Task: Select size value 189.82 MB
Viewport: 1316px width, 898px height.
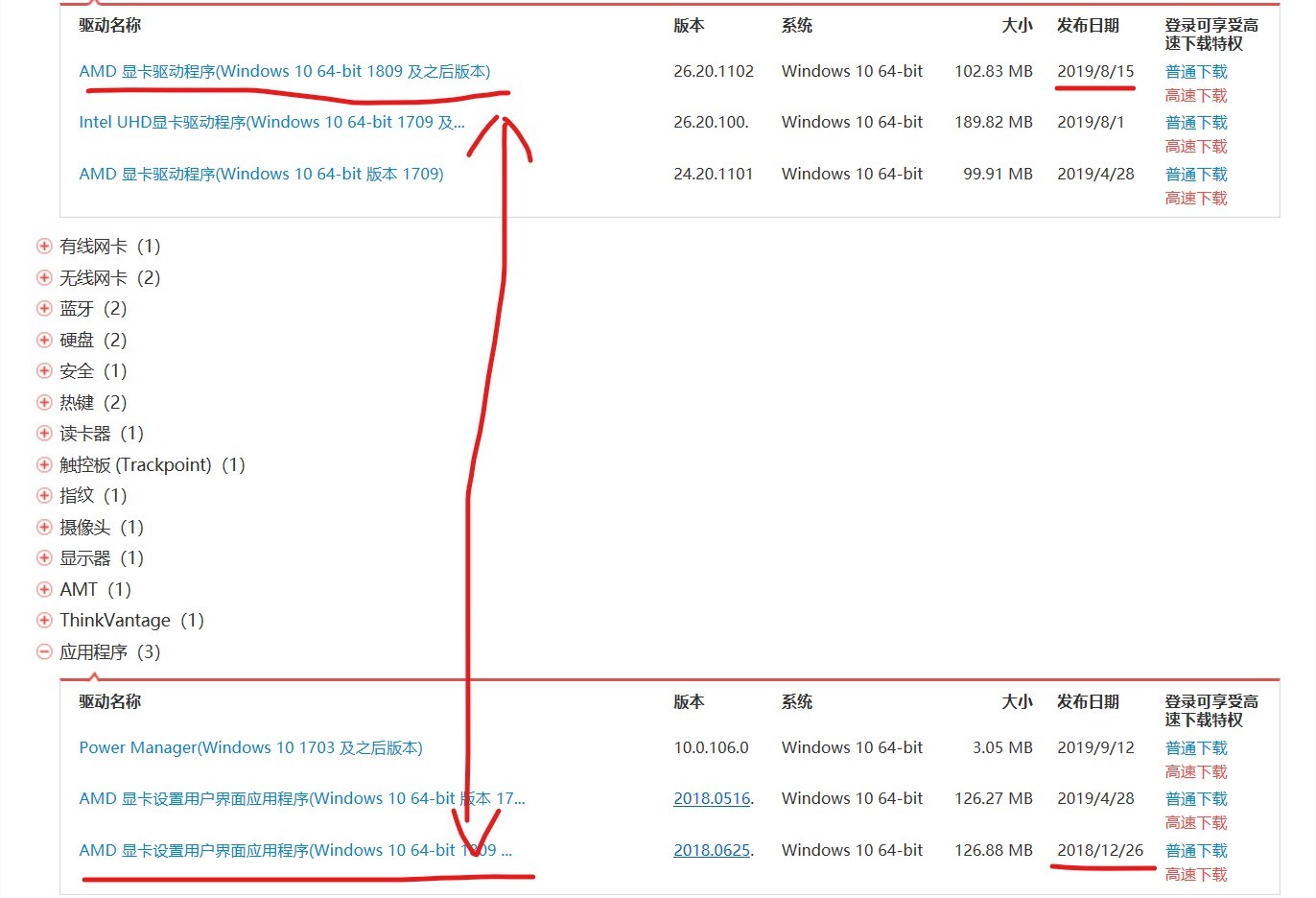Action: pyautogui.click(x=994, y=122)
